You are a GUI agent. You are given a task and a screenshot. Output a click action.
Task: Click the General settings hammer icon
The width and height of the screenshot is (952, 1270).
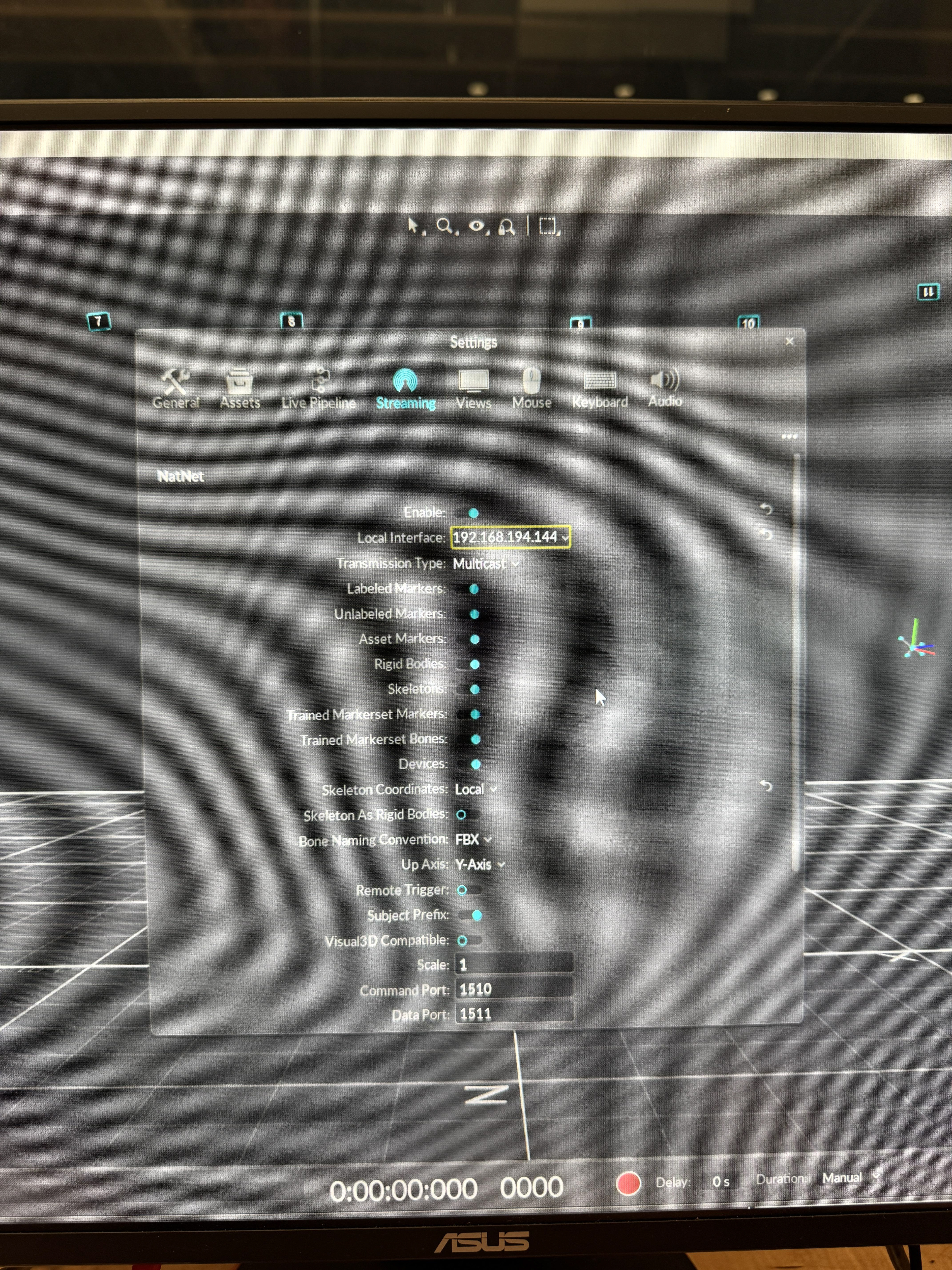(x=175, y=381)
